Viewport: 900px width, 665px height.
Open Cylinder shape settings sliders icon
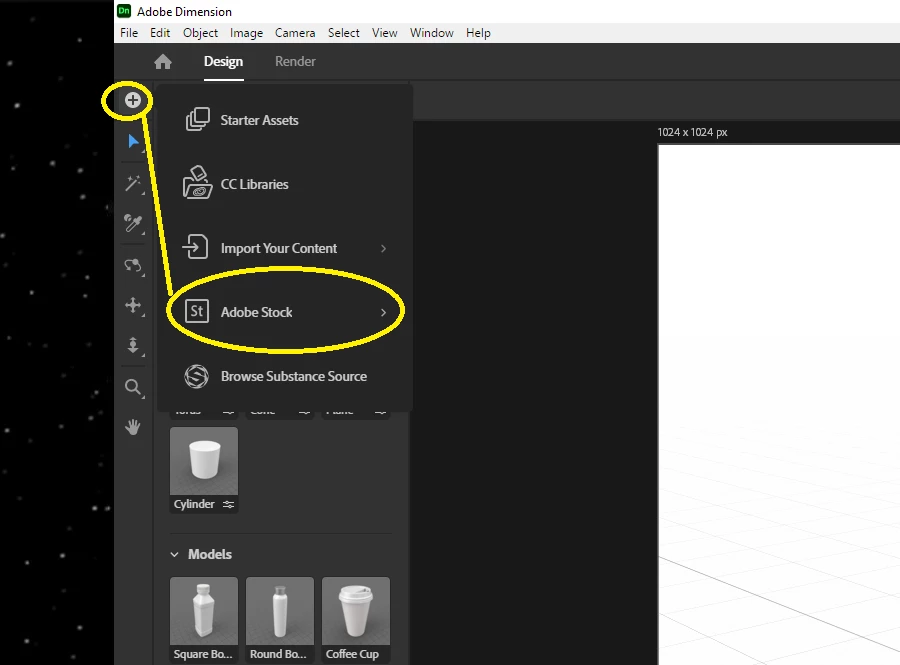228,504
